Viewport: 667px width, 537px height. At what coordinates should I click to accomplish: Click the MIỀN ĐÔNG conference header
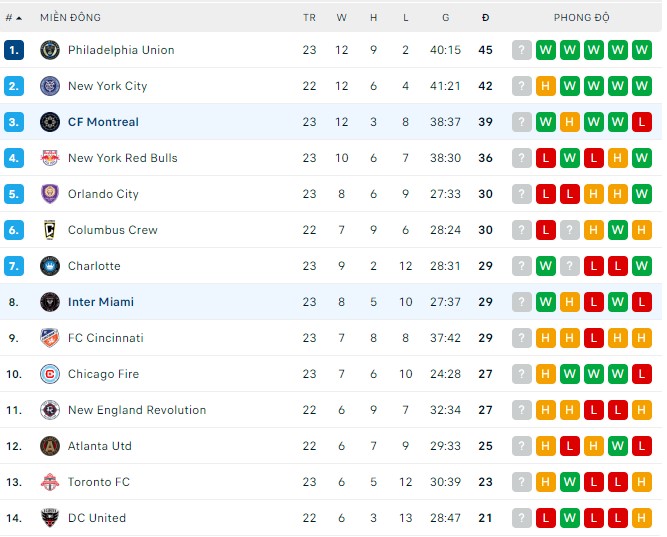point(70,18)
